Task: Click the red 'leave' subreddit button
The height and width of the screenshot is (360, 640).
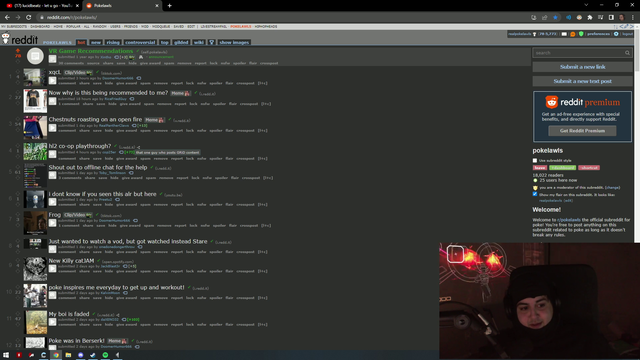Action: [x=540, y=168]
